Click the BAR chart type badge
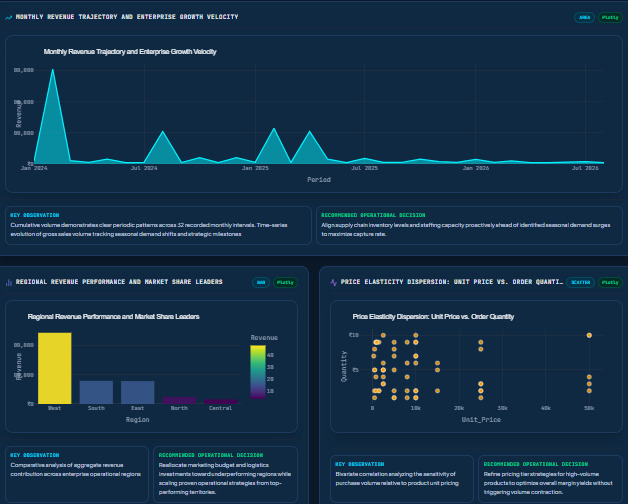This screenshot has height=504, width=628. [261, 282]
